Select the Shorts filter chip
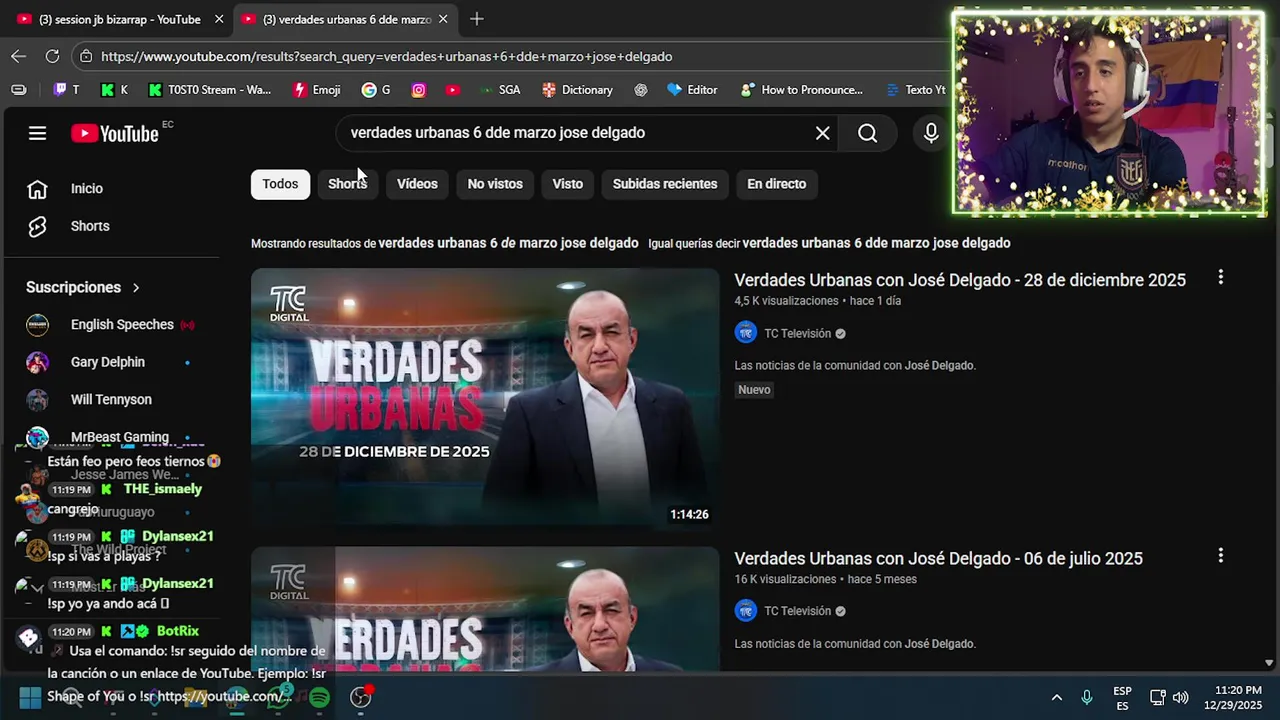The width and height of the screenshot is (1280, 720). point(347,184)
